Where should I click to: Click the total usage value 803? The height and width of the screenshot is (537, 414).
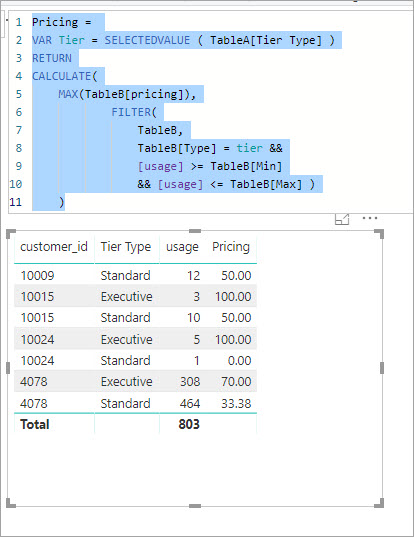click(189, 424)
